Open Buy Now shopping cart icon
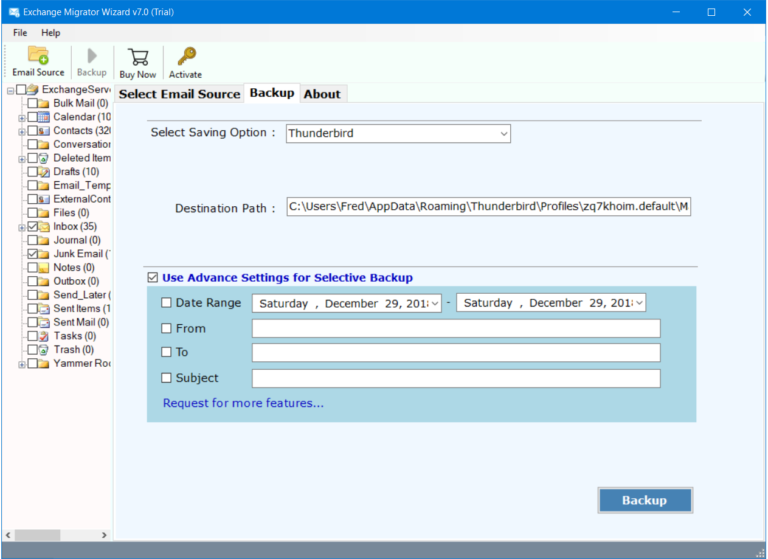The width and height of the screenshot is (768, 559). [x=138, y=57]
